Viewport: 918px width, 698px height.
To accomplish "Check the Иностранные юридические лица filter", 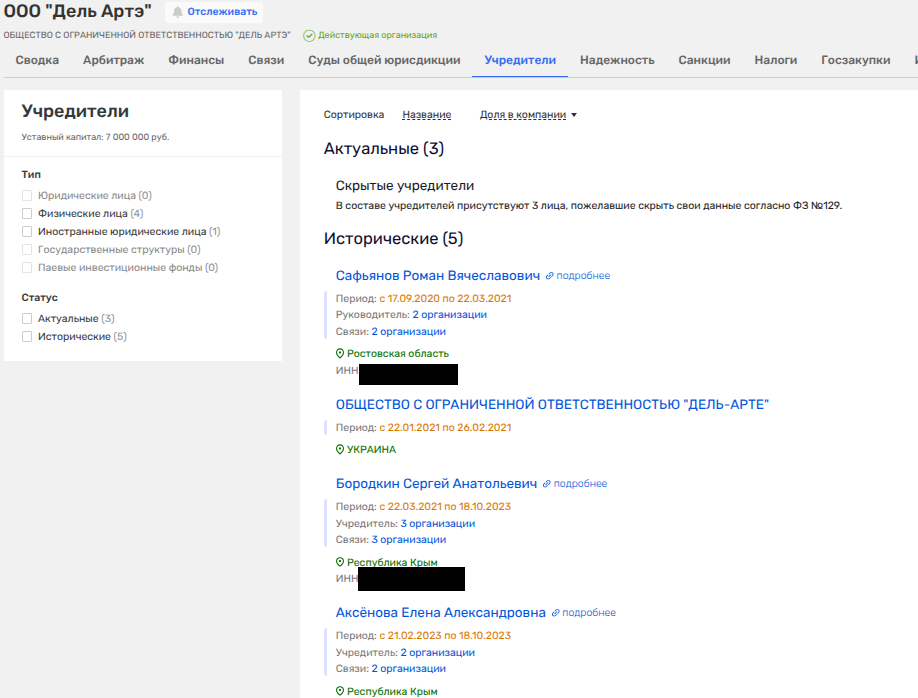I will (x=28, y=231).
